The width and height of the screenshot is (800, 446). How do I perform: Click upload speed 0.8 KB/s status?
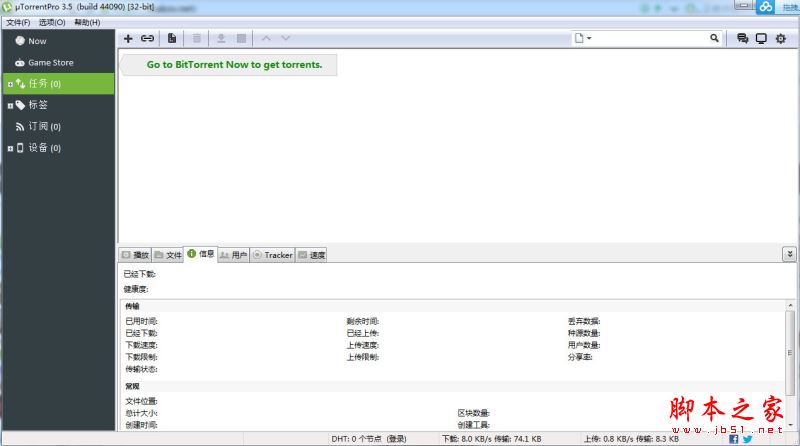(631, 439)
